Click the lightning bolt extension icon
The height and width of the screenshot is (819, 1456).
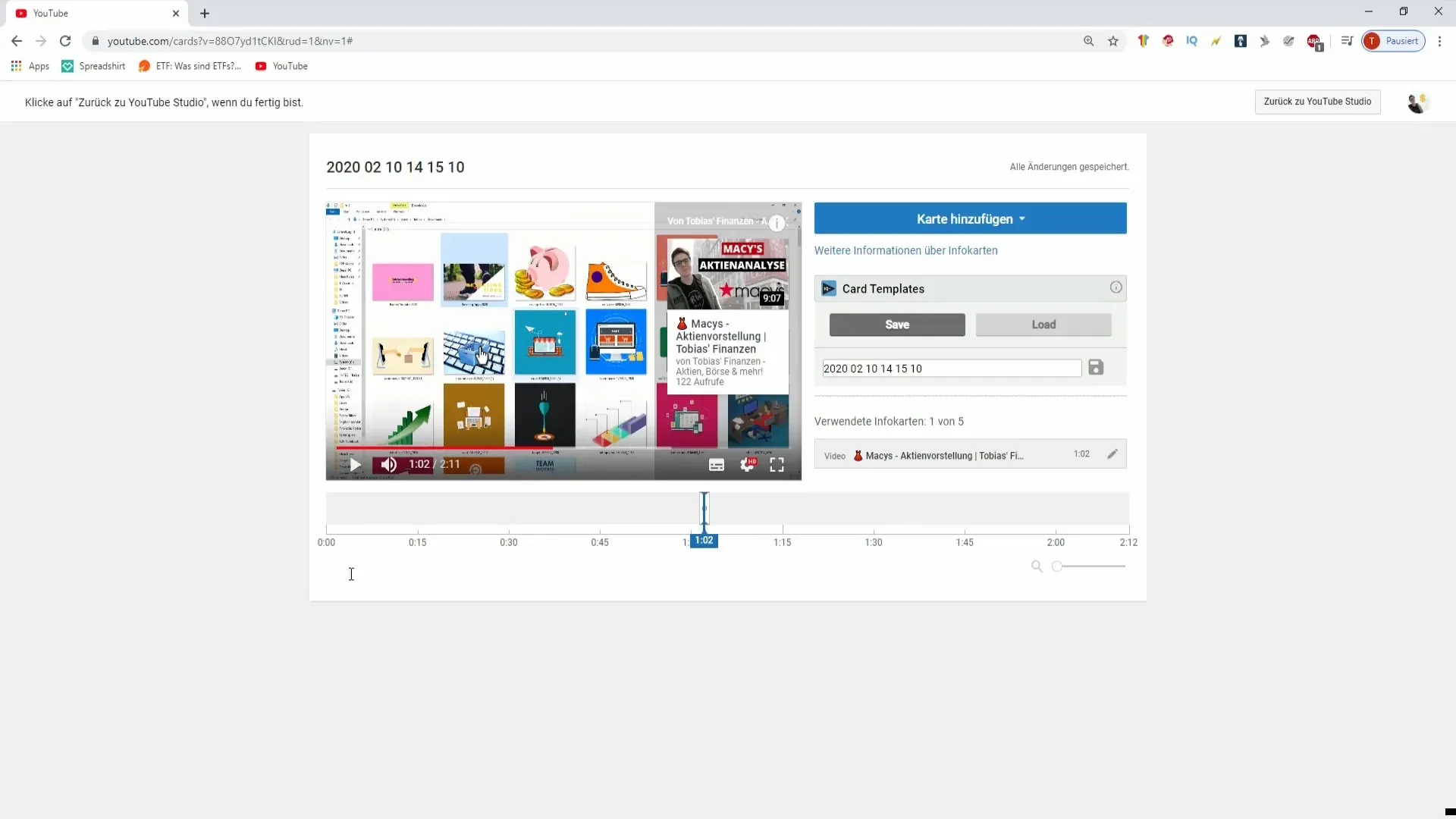[1216, 41]
